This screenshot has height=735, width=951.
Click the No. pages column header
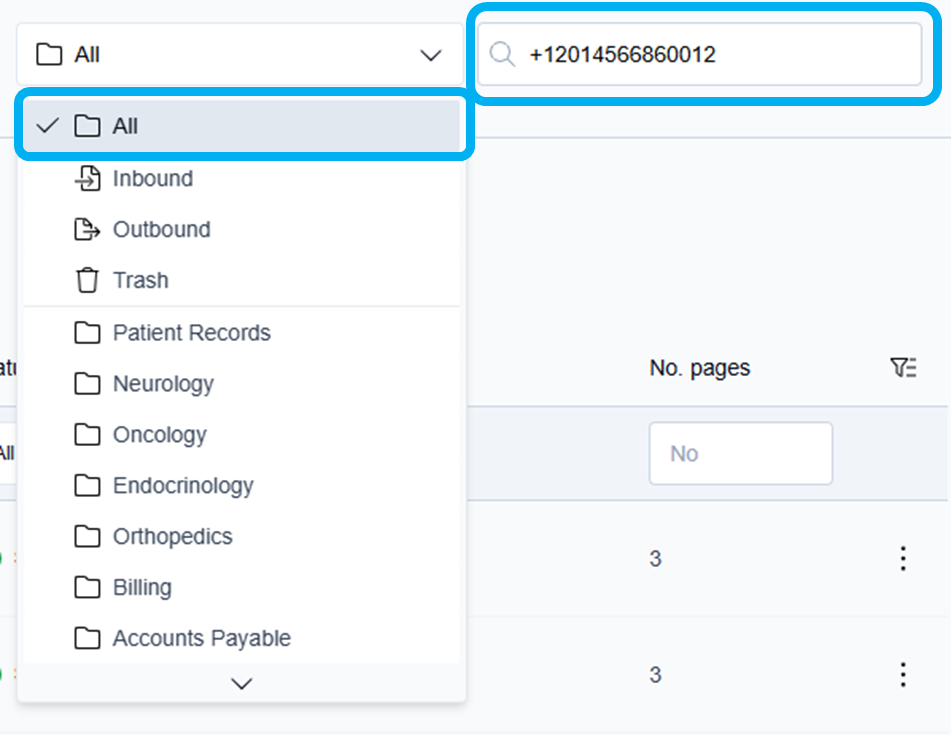click(x=699, y=368)
